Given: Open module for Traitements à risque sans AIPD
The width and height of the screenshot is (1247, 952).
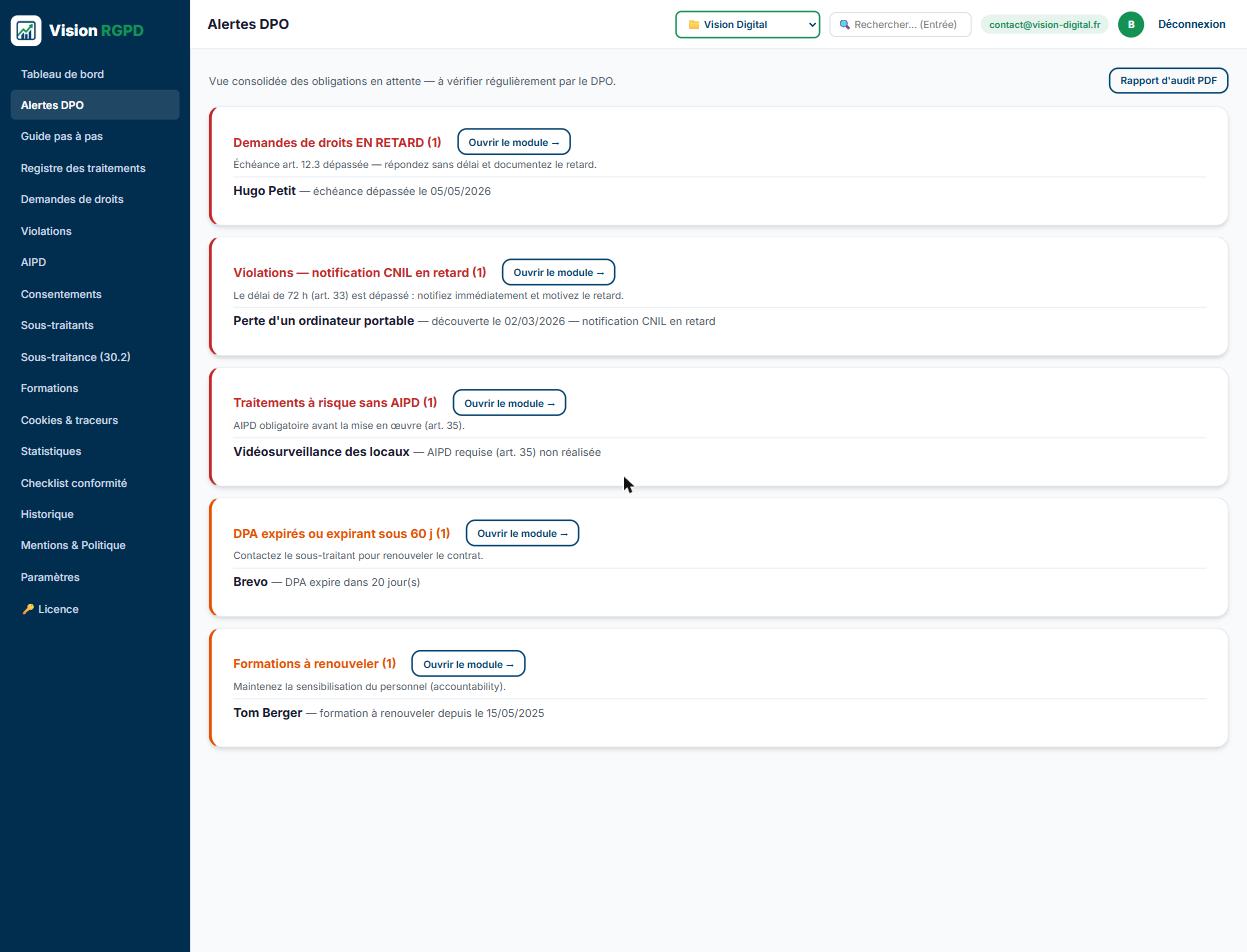Looking at the screenshot, I should pyautogui.click(x=510, y=403).
